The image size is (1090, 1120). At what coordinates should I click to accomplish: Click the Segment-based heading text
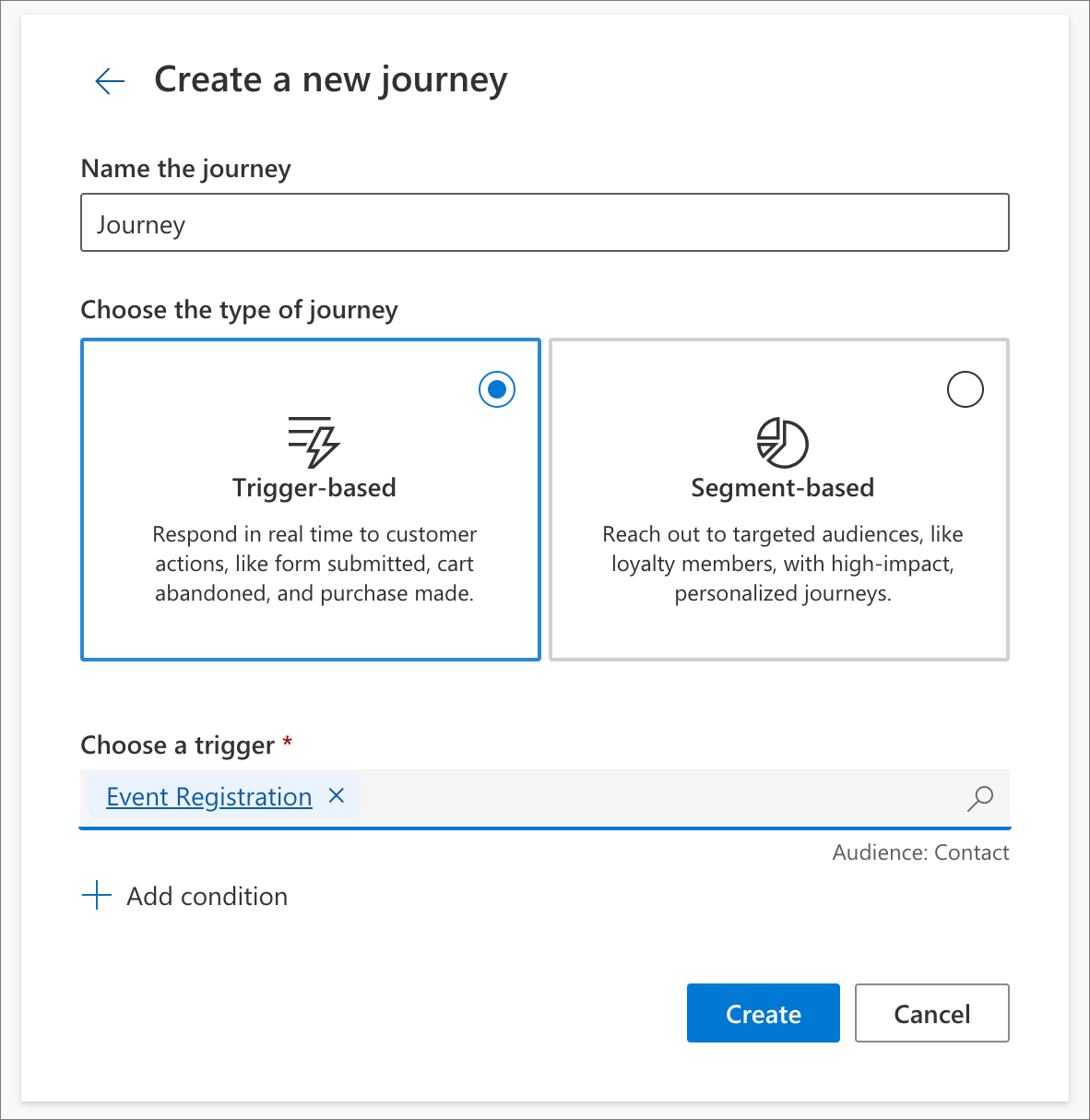point(782,488)
